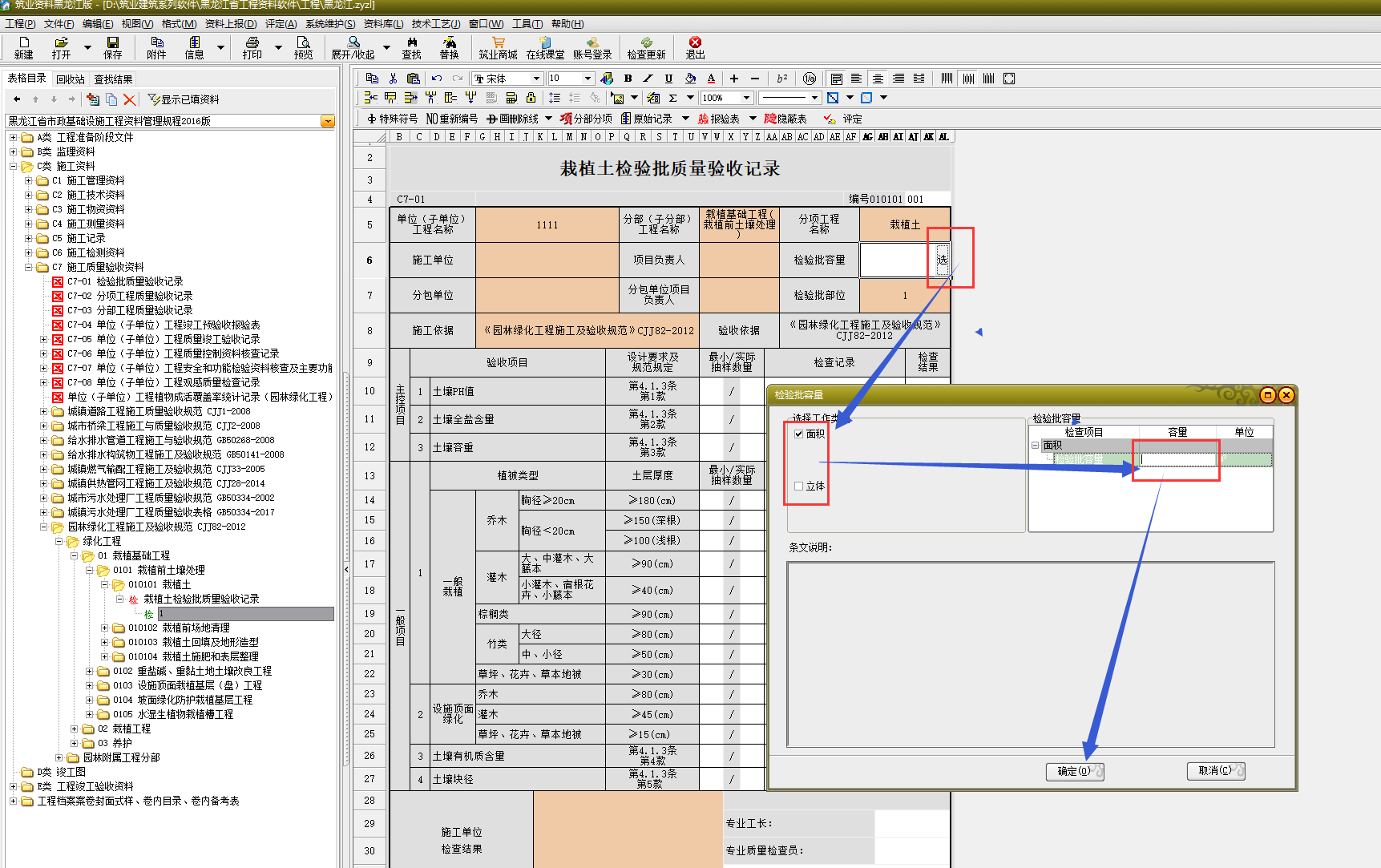Click the copy icon in format toolbar
The width and height of the screenshot is (1381, 868).
point(372,79)
